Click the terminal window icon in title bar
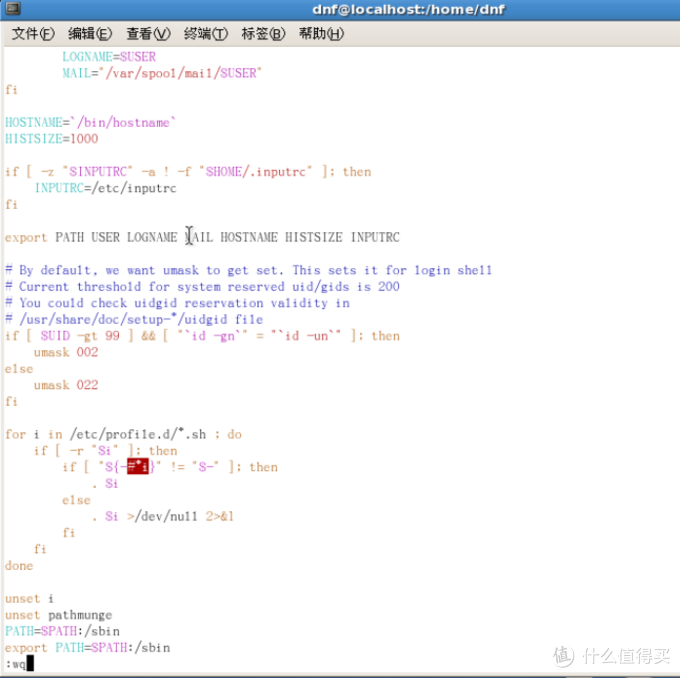 click(x=13, y=8)
